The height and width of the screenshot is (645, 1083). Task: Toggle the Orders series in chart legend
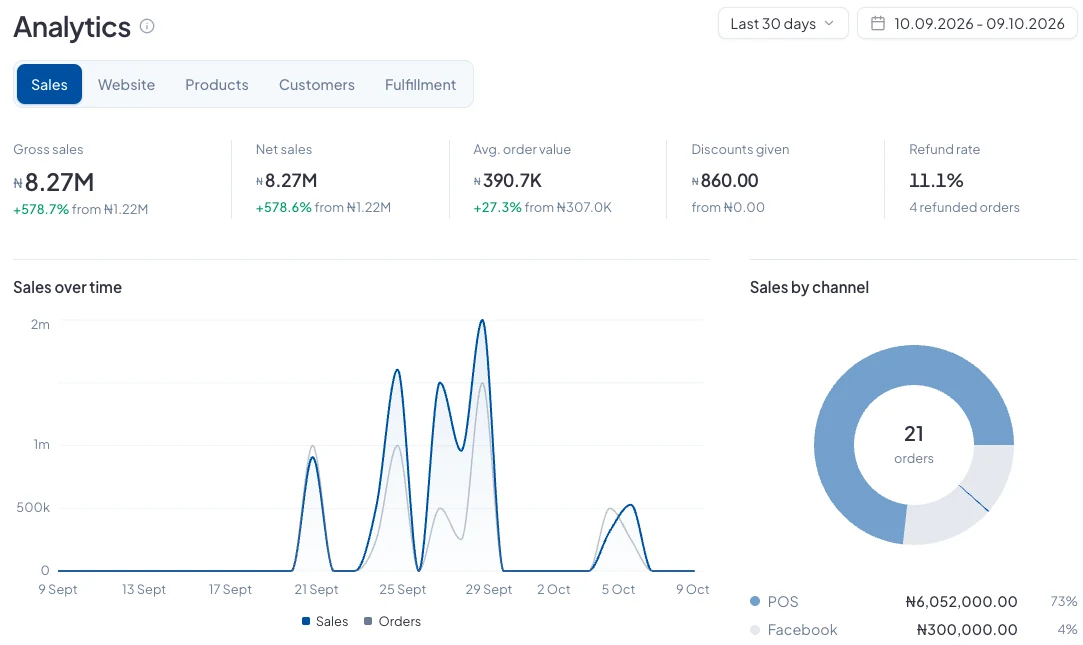pos(392,622)
